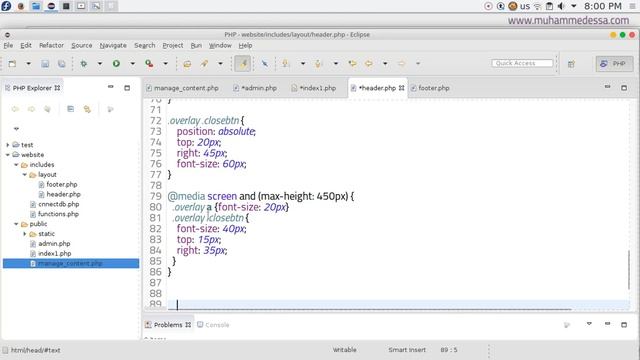Click the volume icon in system tray
640x360 pixels.
coord(562,6)
